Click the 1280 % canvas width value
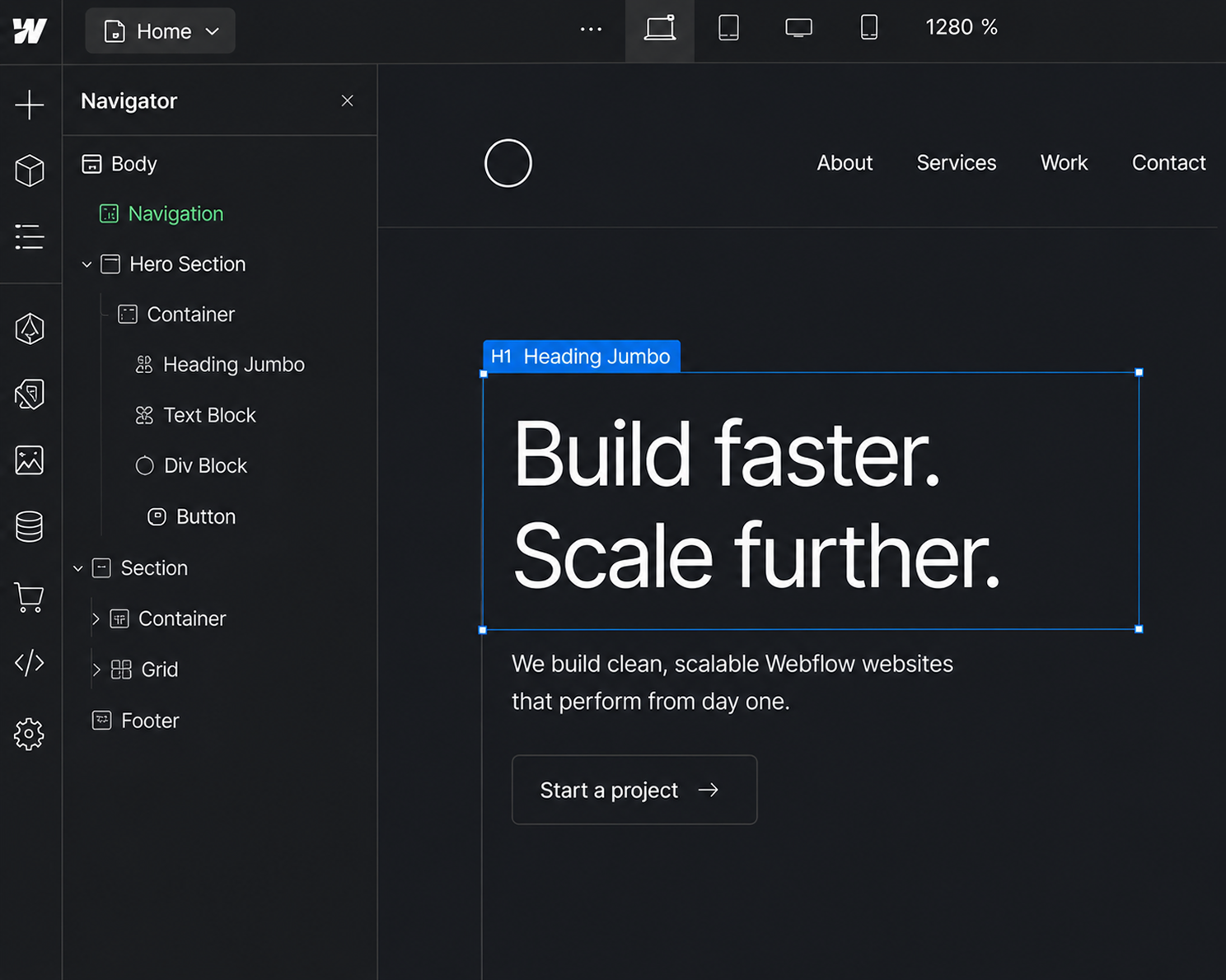1226x980 pixels. [962, 27]
